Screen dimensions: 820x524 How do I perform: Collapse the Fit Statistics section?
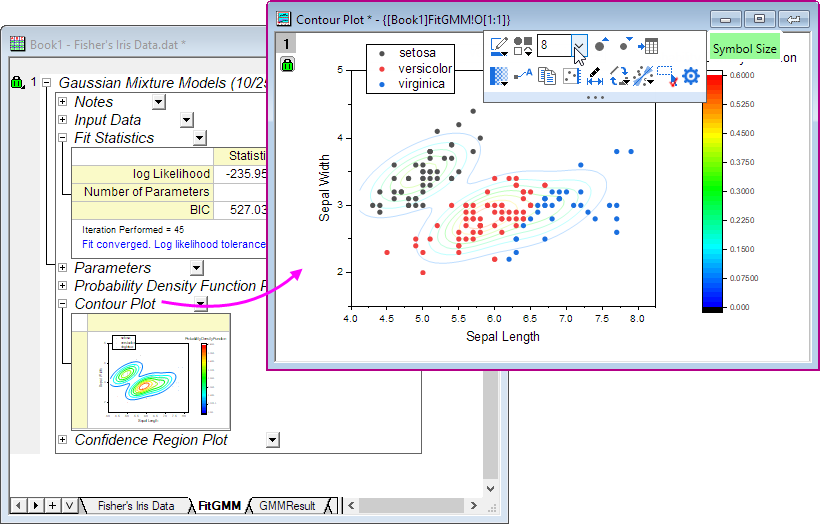62,138
